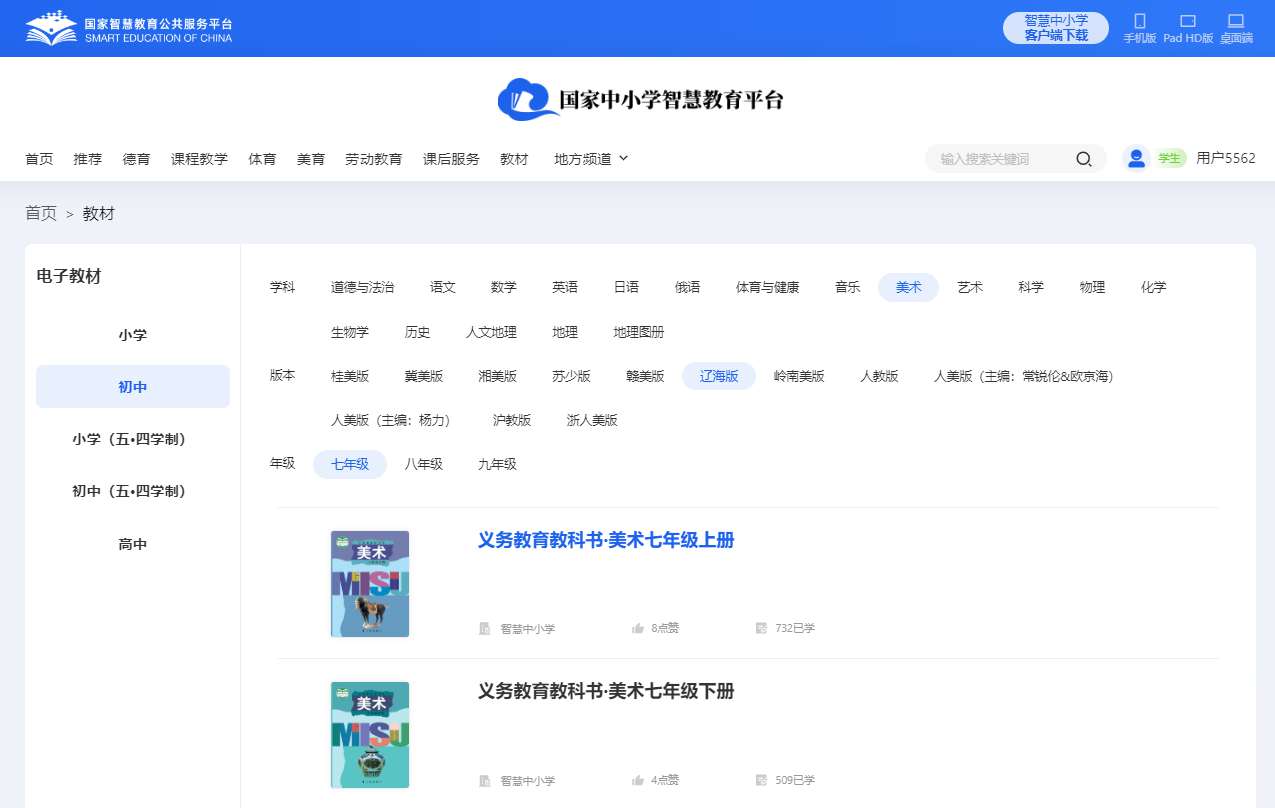Select the desktop client laptop icon

(1236, 21)
